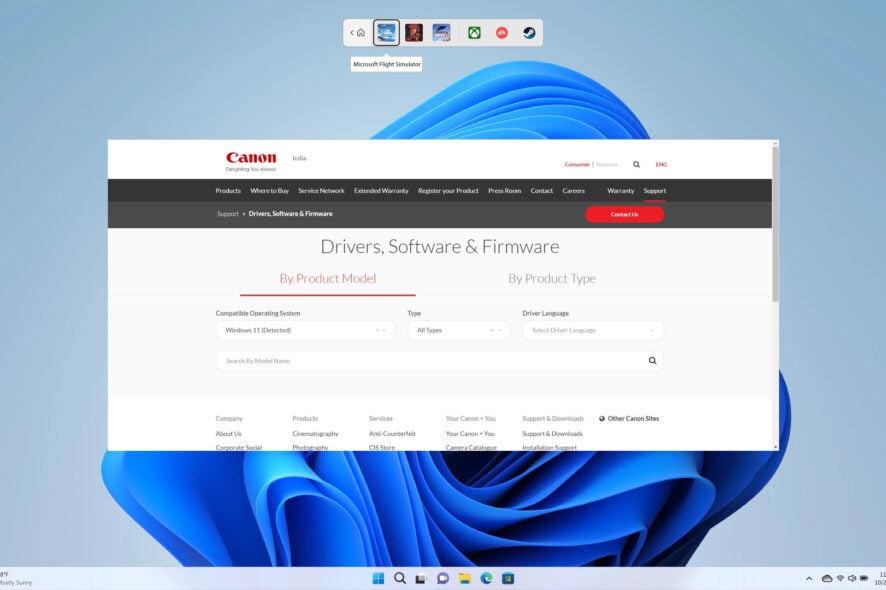
Task: Click Anti-Counterfeit footer link
Action: pos(392,434)
